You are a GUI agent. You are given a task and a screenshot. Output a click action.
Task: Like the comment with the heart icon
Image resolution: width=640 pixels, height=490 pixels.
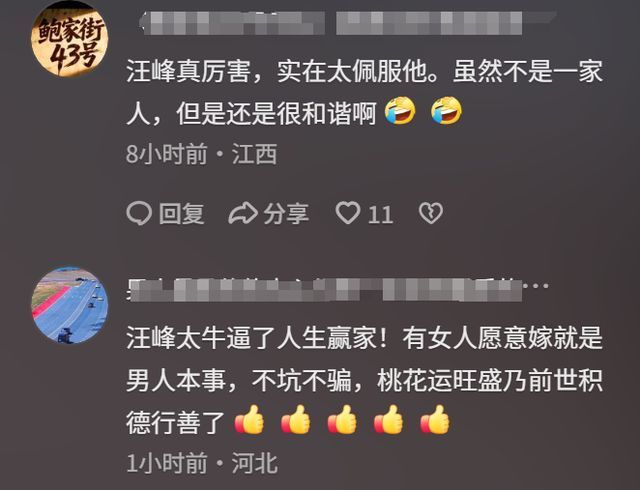(x=348, y=213)
